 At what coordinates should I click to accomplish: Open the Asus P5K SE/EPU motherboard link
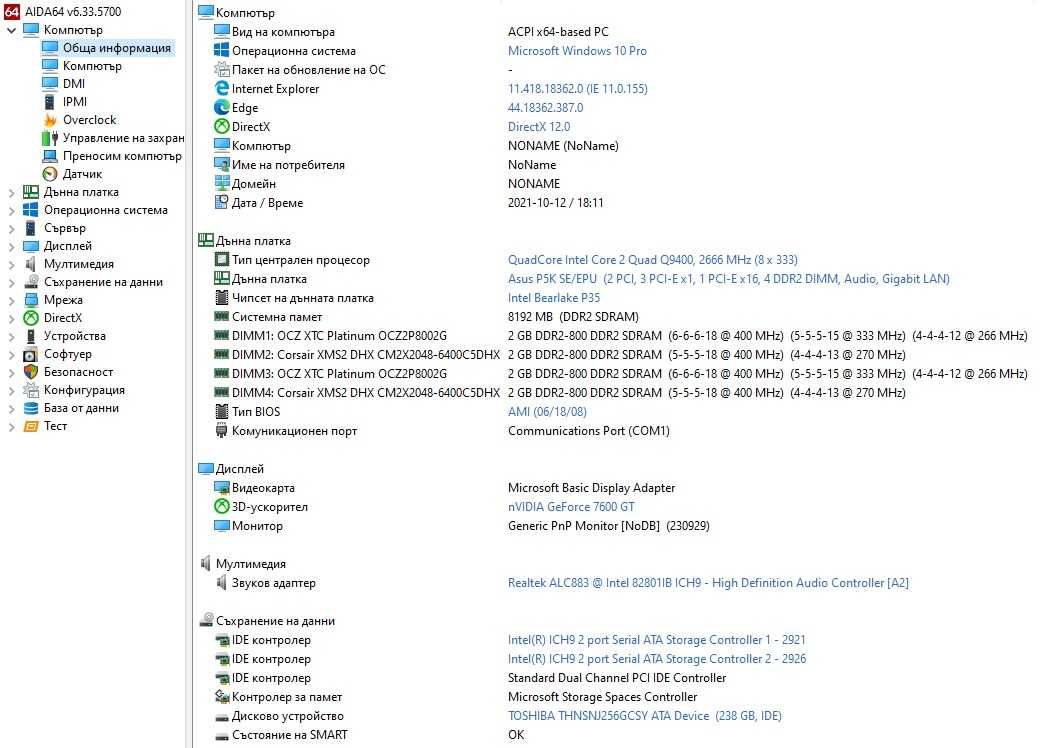(x=728, y=279)
